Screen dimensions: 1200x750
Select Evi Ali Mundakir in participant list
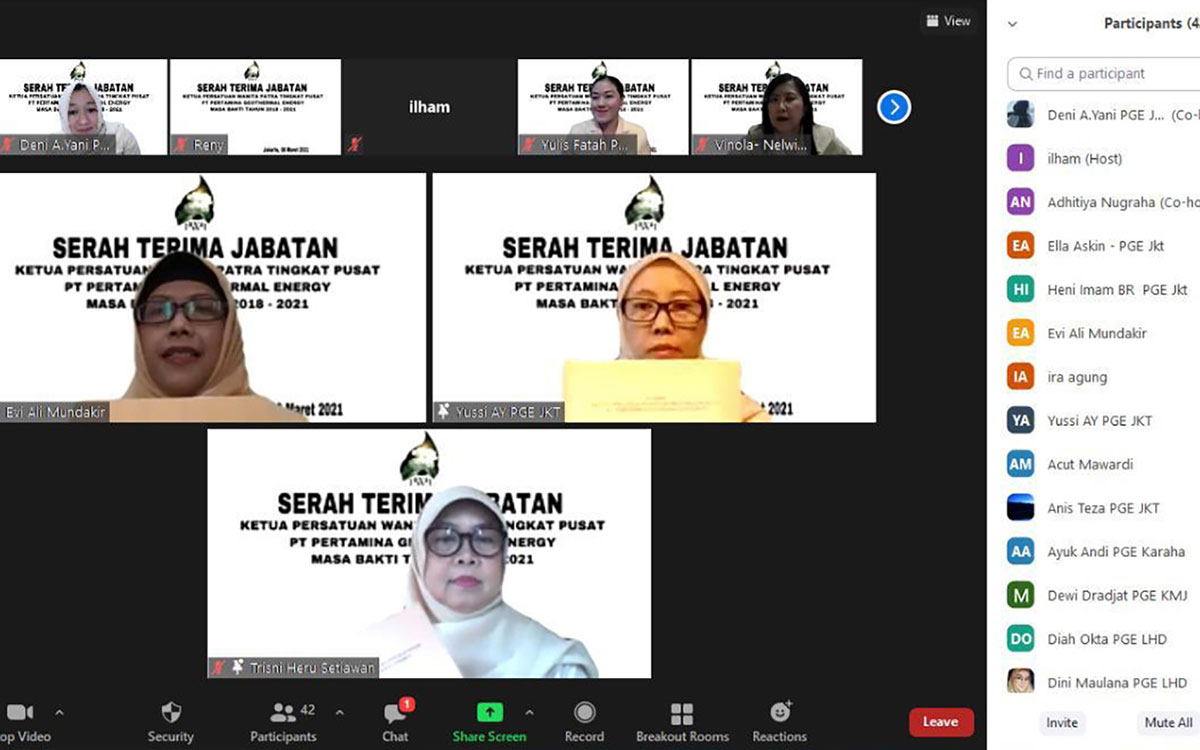[1096, 333]
